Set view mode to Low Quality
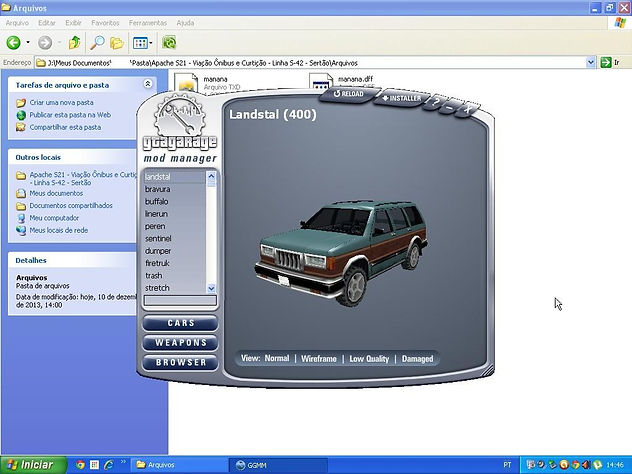 pos(369,358)
